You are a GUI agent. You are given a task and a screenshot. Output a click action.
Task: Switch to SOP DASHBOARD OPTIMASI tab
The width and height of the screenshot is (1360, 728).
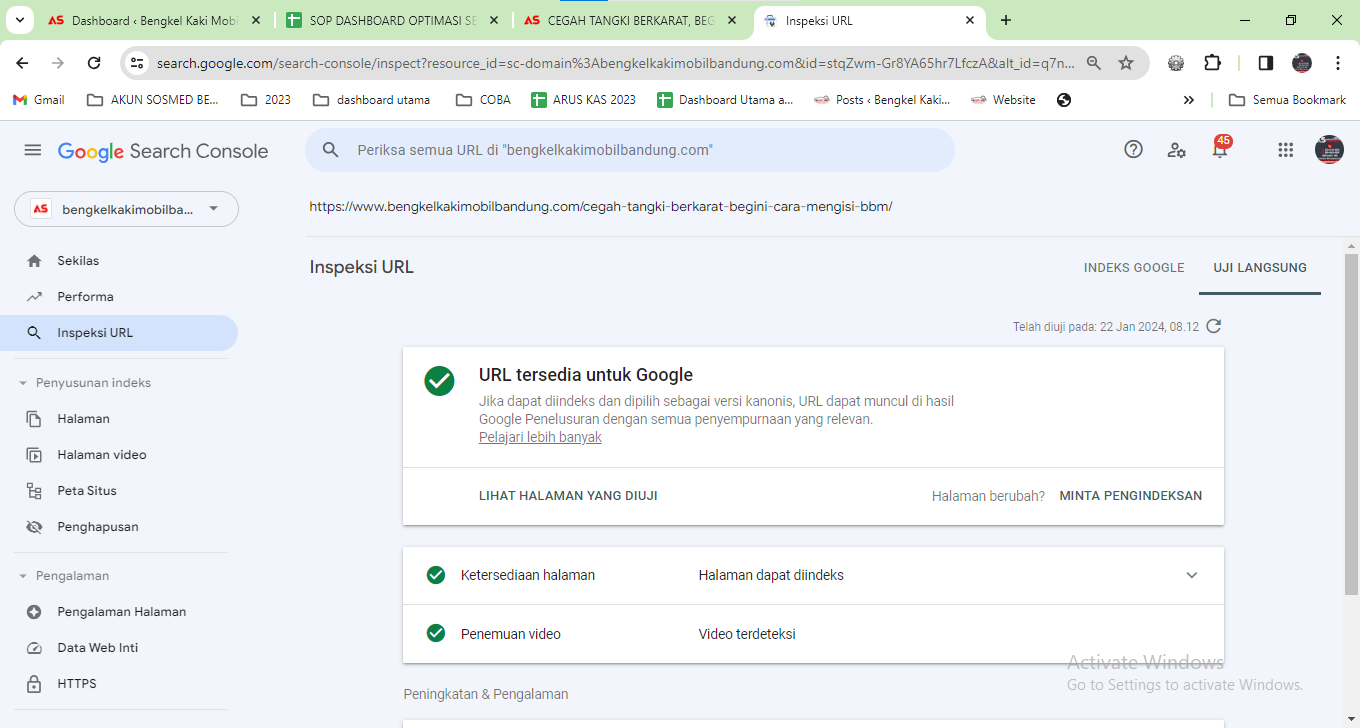pos(392,20)
